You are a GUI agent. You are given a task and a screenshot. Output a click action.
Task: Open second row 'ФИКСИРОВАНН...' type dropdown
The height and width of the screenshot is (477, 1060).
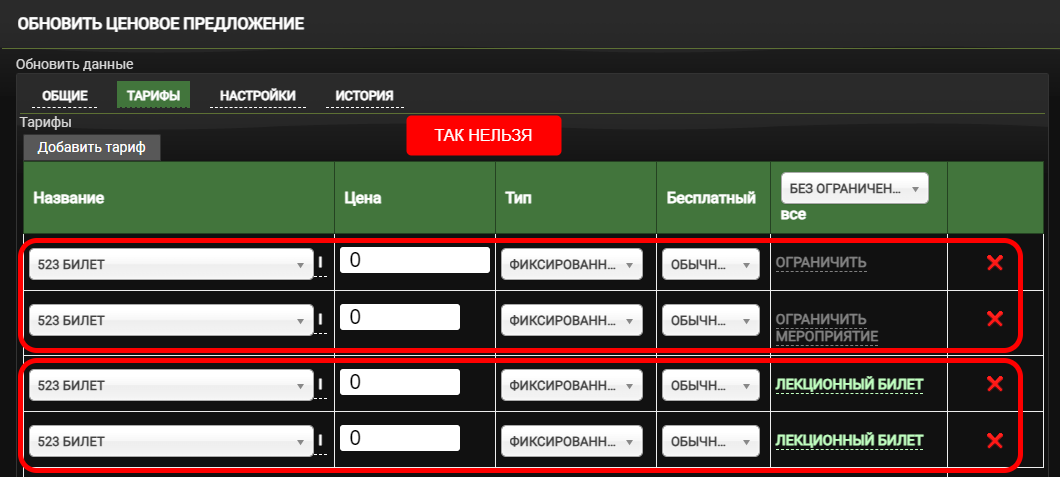click(x=571, y=321)
